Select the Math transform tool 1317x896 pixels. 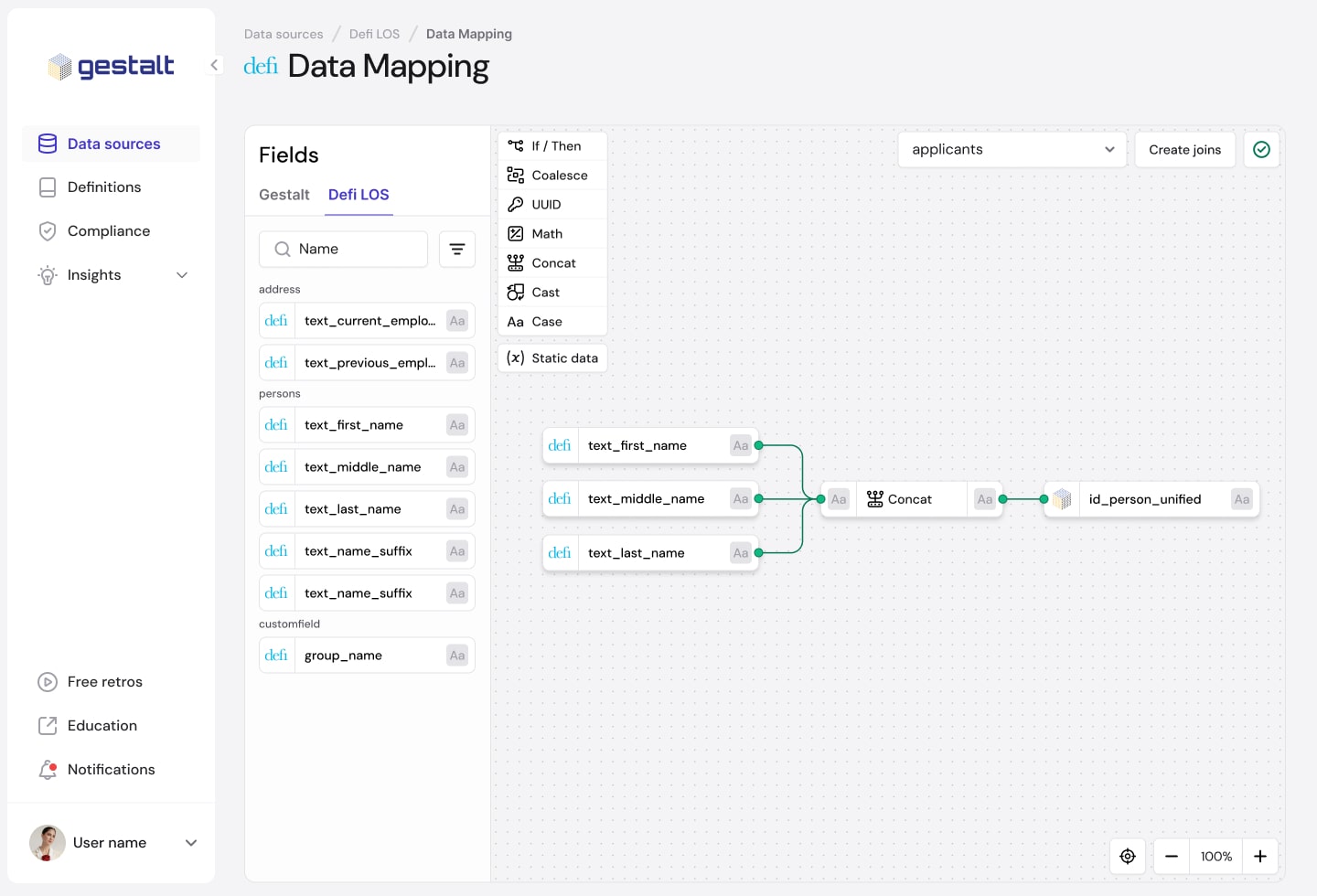pyautogui.click(x=552, y=233)
